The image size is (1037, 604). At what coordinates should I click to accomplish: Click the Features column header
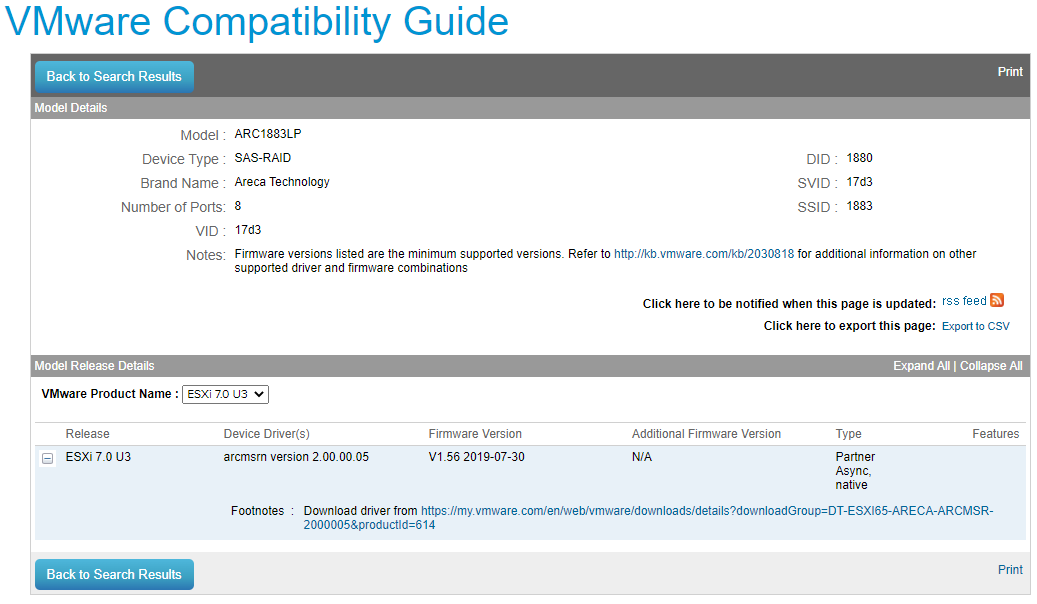pyautogui.click(x=995, y=434)
